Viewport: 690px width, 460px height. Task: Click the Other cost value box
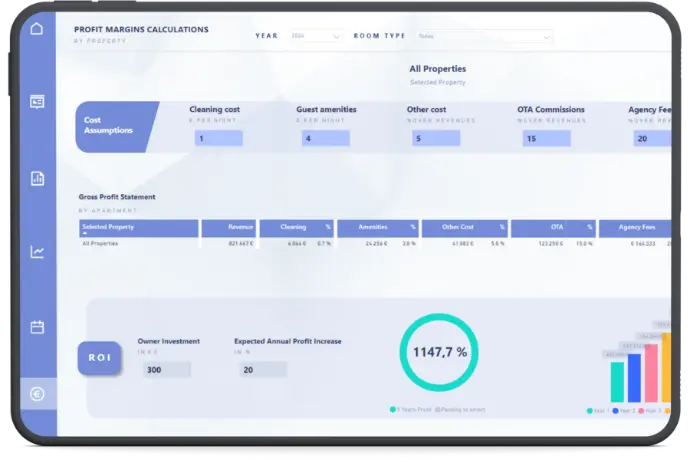pyautogui.click(x=435, y=138)
